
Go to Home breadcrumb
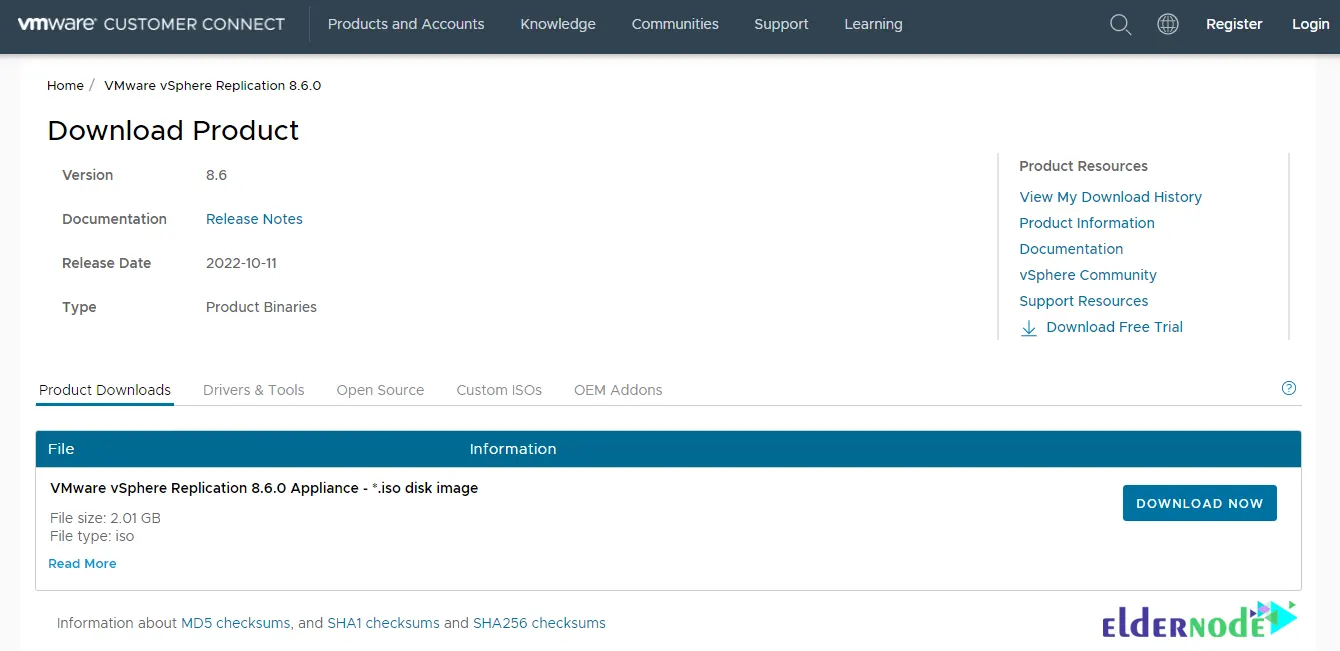coord(65,86)
